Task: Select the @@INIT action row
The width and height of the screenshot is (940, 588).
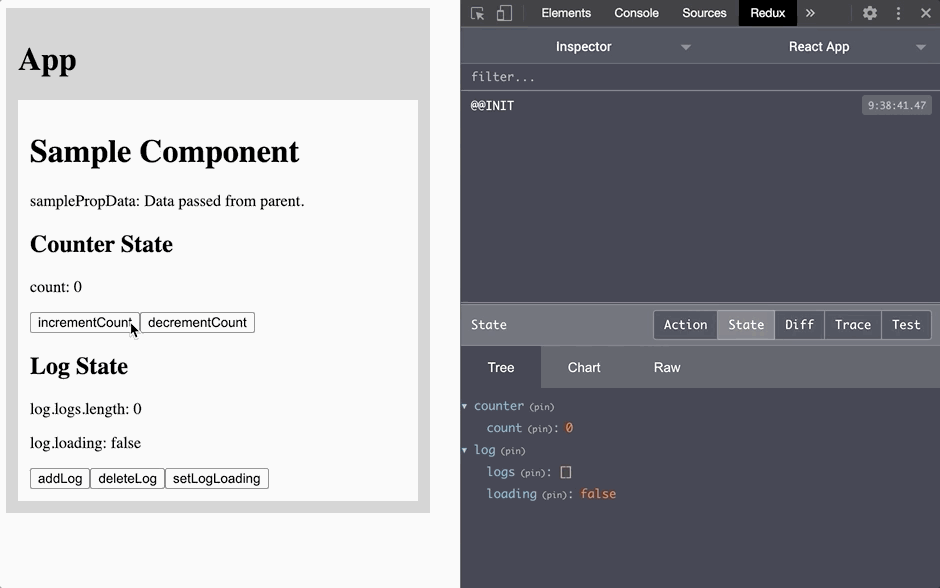Action: point(700,105)
